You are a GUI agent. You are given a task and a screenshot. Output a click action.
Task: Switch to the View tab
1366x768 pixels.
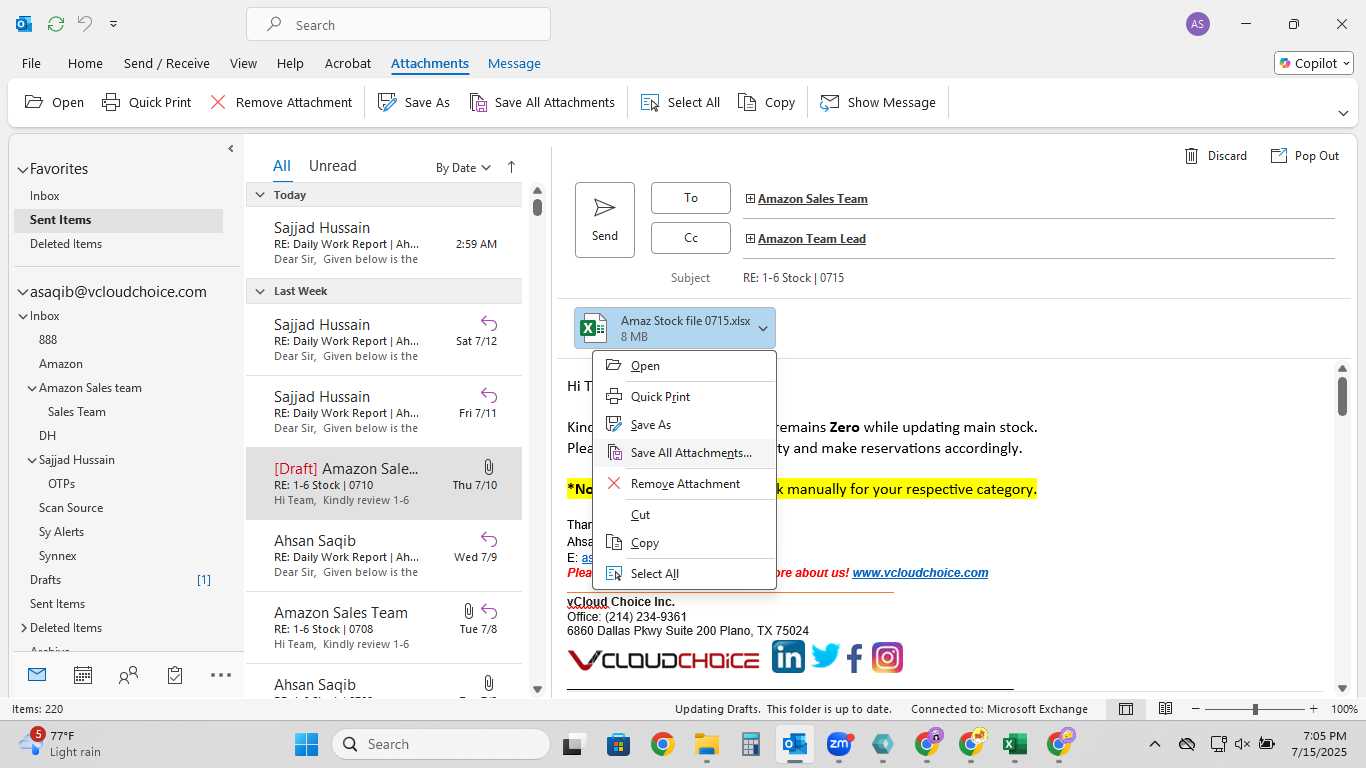pyautogui.click(x=243, y=63)
